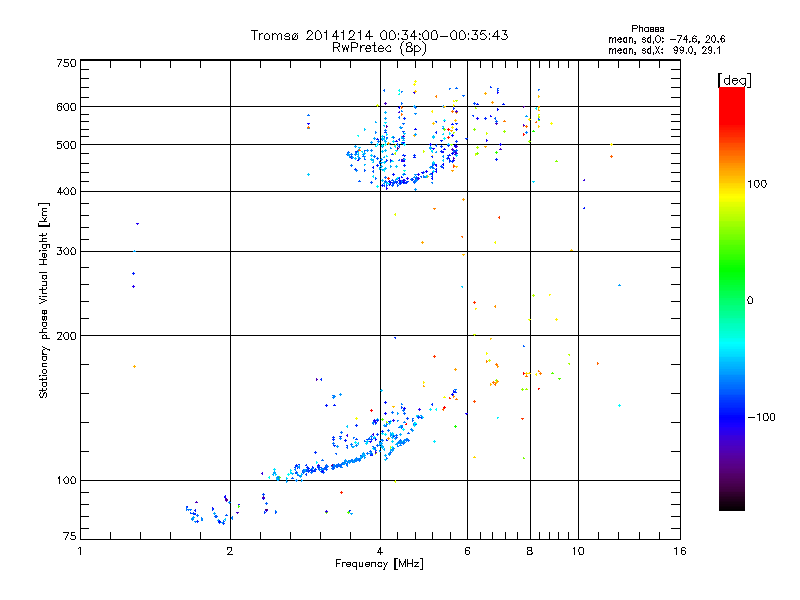
Task: Click the 'RwPretec (8p)' subtitle
Action: [x=379, y=48]
